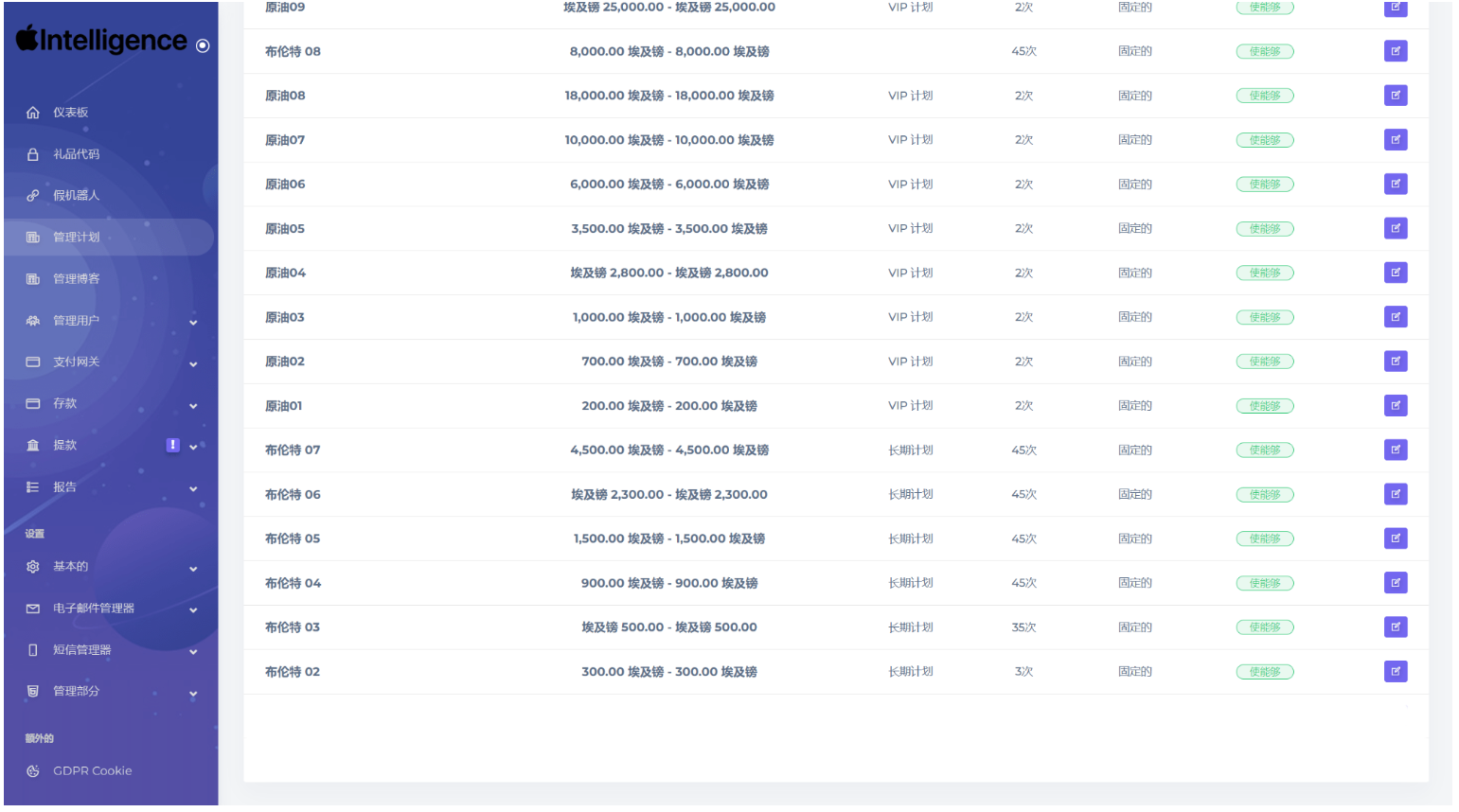Edit the 原油03 plan

click(x=1395, y=317)
